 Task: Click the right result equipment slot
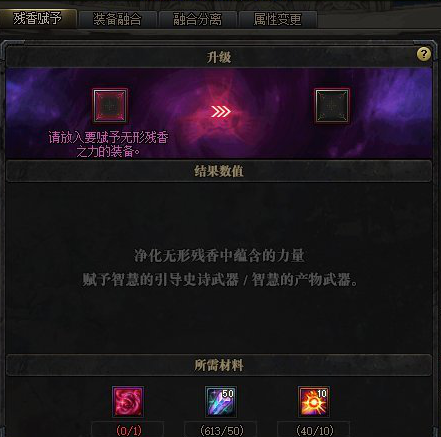coord(332,106)
